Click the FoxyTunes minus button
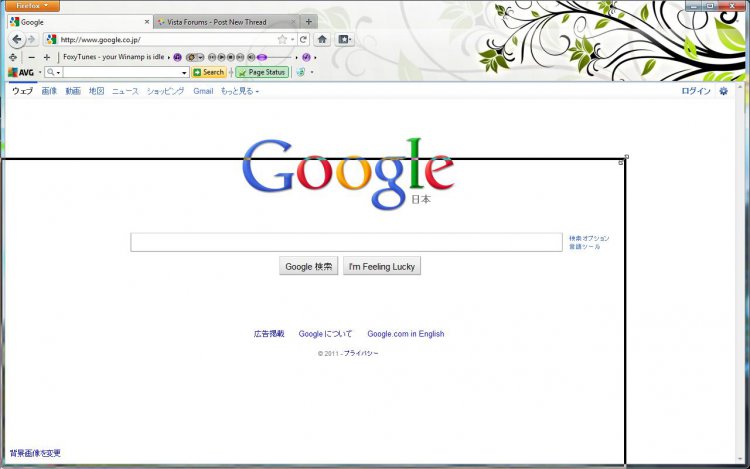 click(x=32, y=57)
